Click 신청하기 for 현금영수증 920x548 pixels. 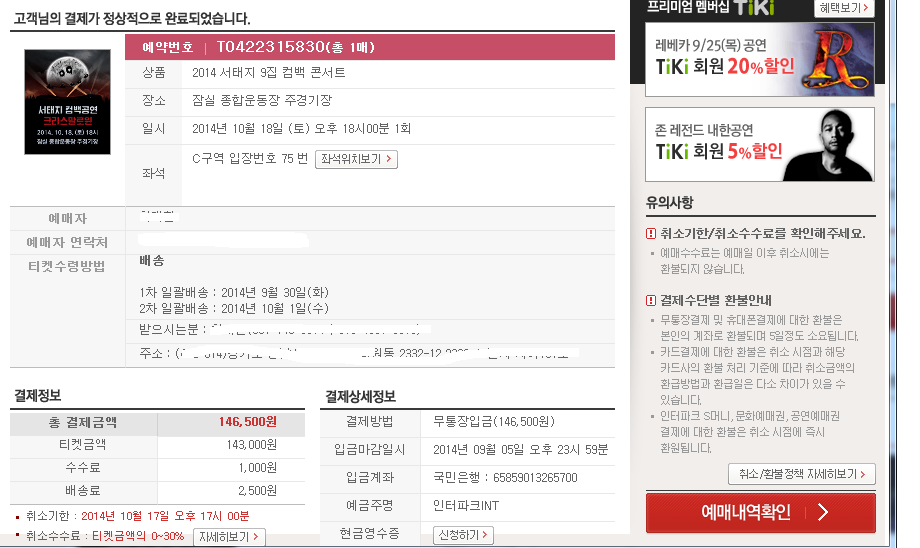(x=463, y=535)
